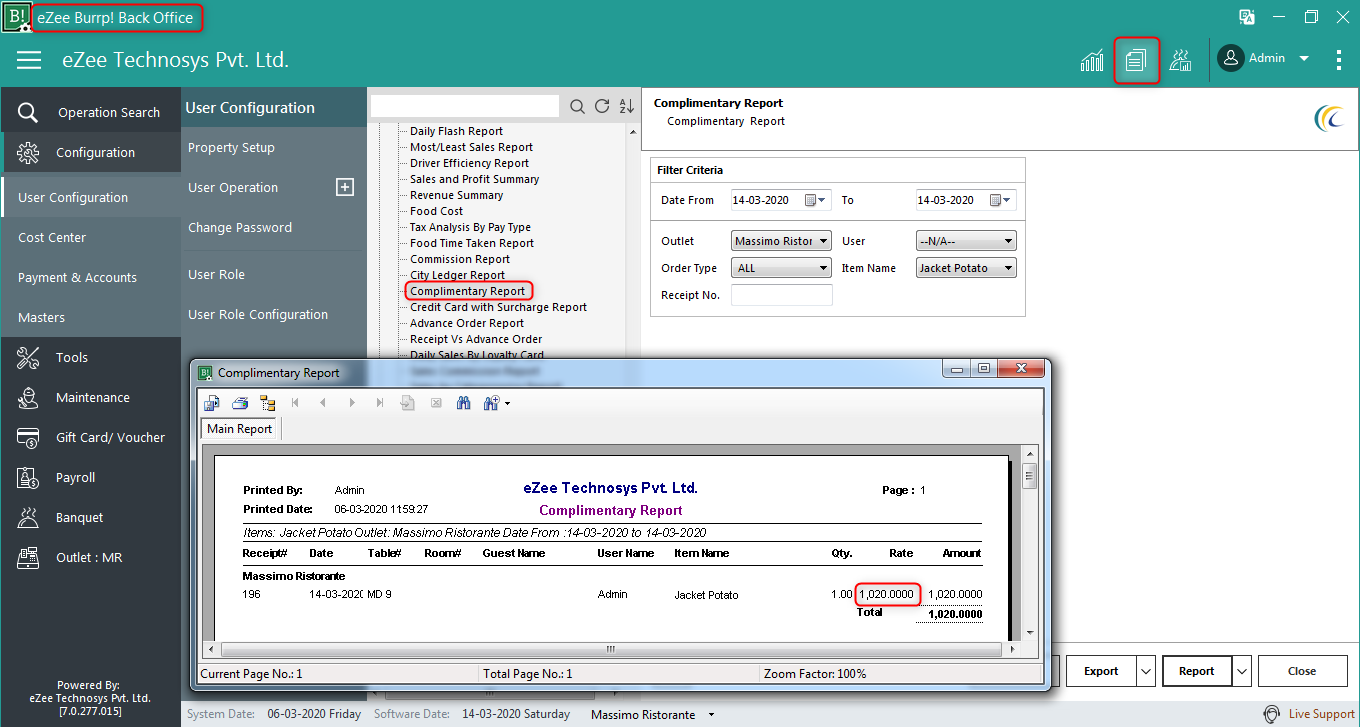Open Property Setup in User Configuration
Image resolution: width=1360 pixels, height=727 pixels.
pos(231,147)
